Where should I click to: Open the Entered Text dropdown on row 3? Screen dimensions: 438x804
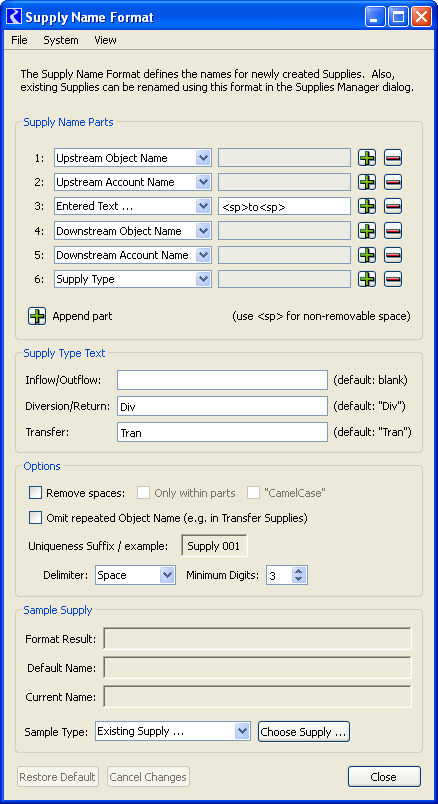[x=133, y=206]
